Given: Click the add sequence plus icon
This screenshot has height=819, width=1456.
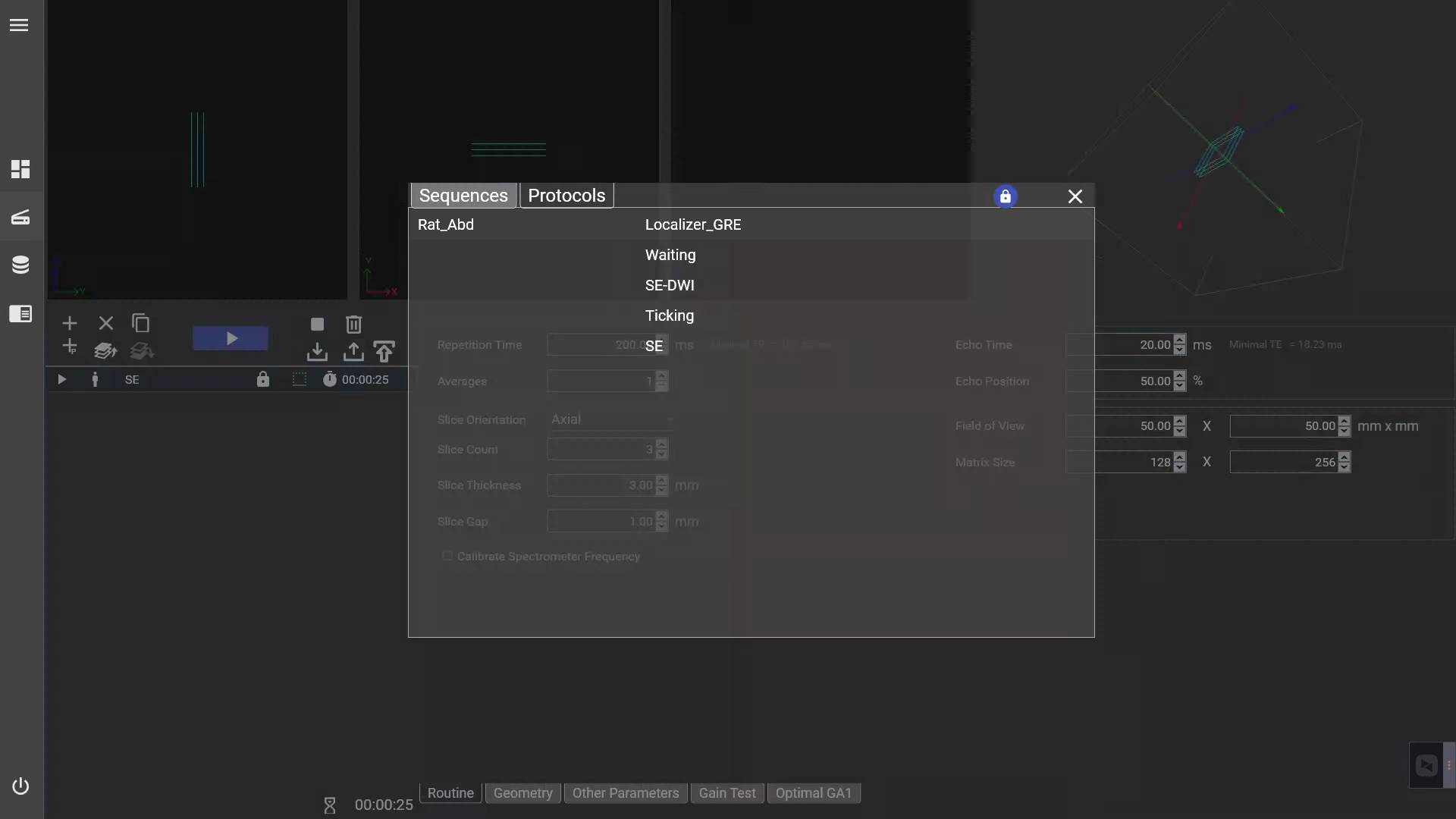Looking at the screenshot, I should [69, 324].
